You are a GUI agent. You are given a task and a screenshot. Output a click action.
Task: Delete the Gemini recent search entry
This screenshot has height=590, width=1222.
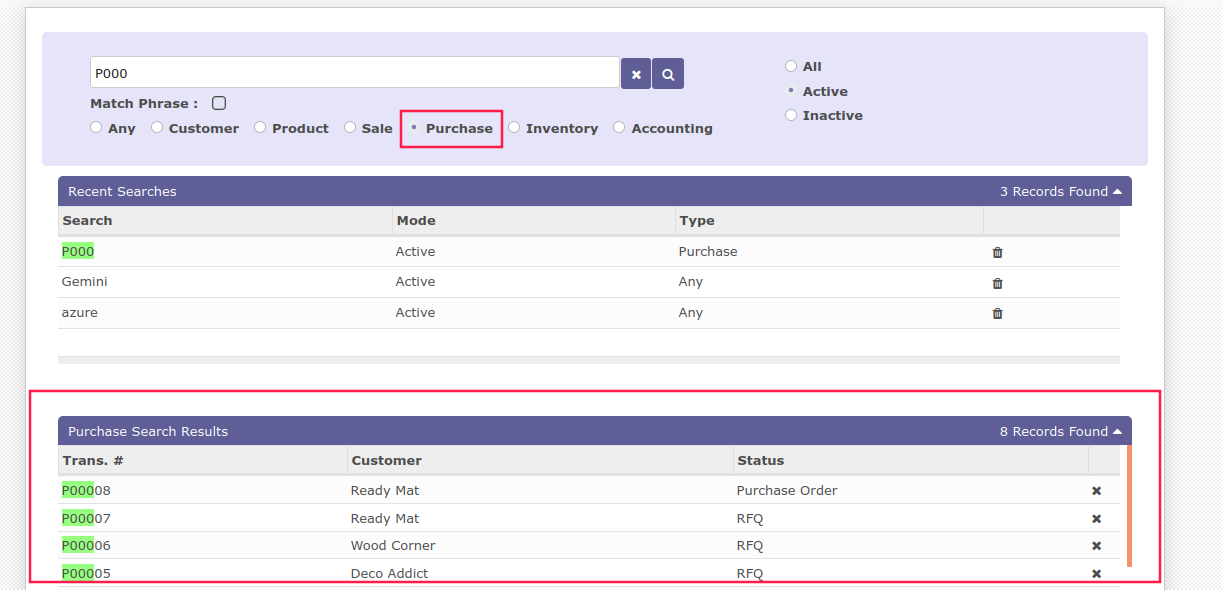tap(997, 283)
